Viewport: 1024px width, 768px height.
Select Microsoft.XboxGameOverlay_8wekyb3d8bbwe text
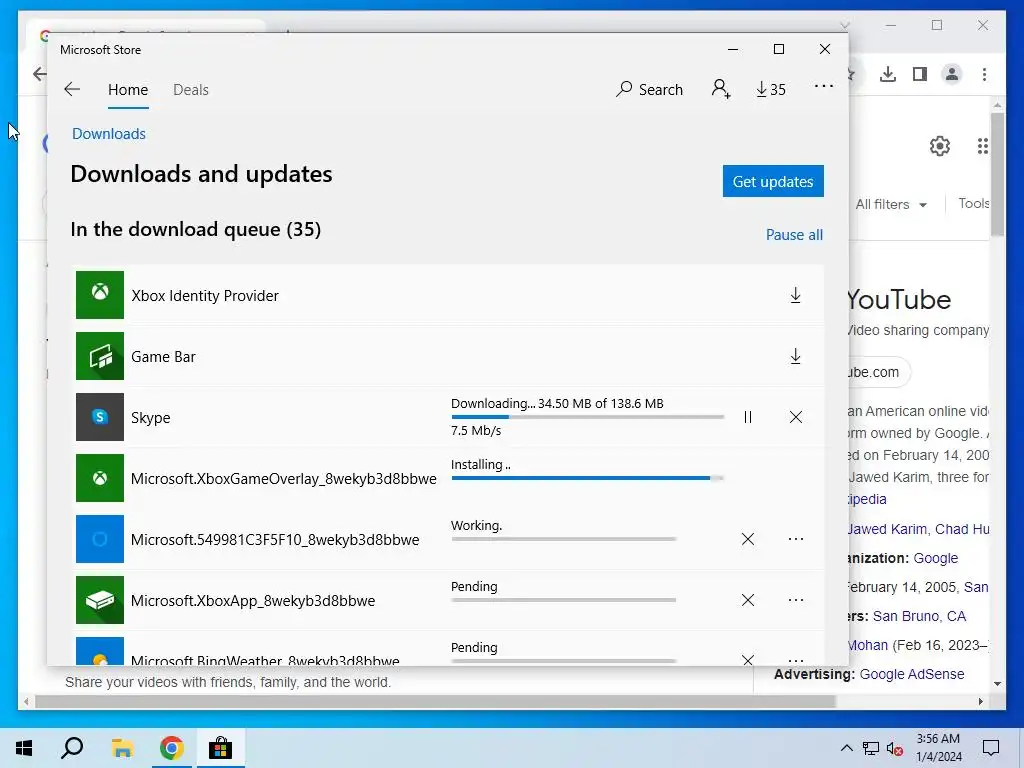[283, 479]
